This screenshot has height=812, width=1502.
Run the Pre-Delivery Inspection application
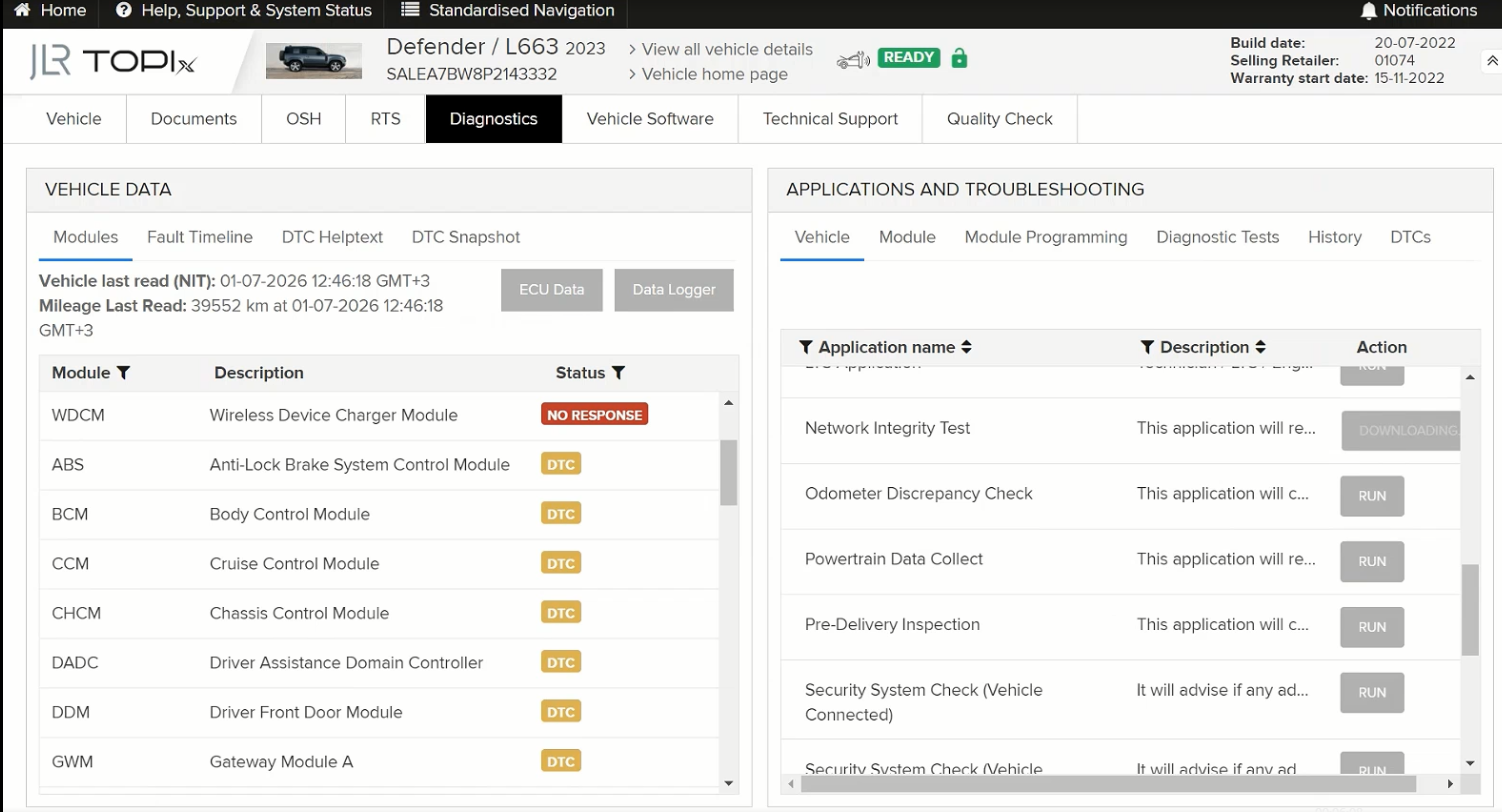pos(1372,627)
